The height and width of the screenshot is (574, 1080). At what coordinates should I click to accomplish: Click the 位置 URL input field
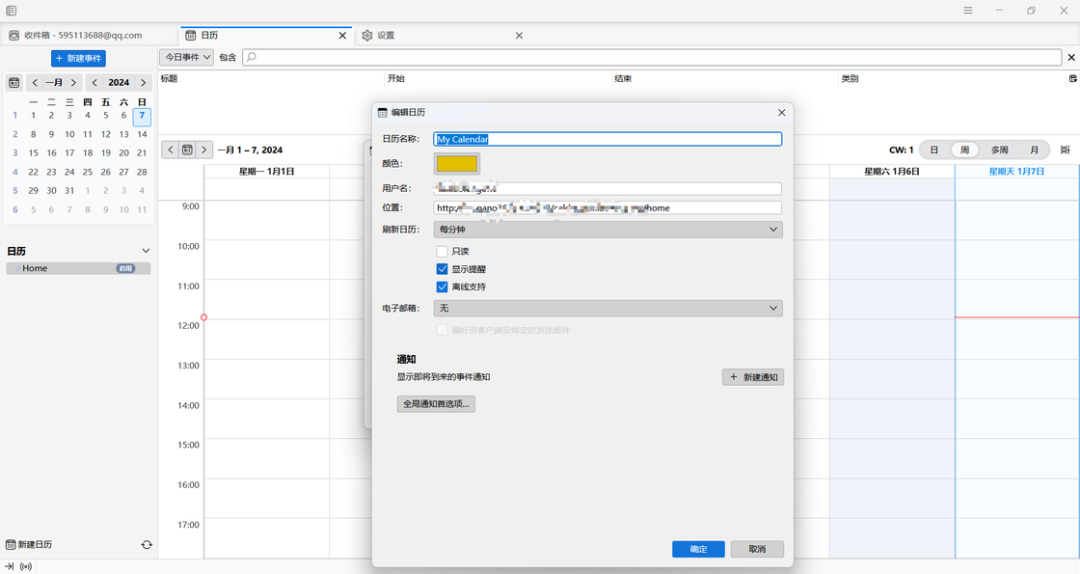point(608,207)
